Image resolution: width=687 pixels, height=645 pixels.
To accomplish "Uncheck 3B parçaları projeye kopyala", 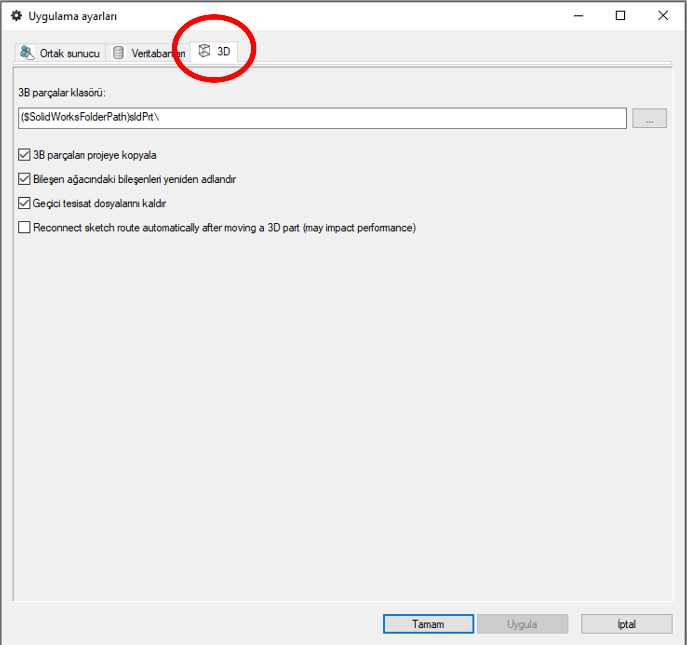I will coord(24,155).
